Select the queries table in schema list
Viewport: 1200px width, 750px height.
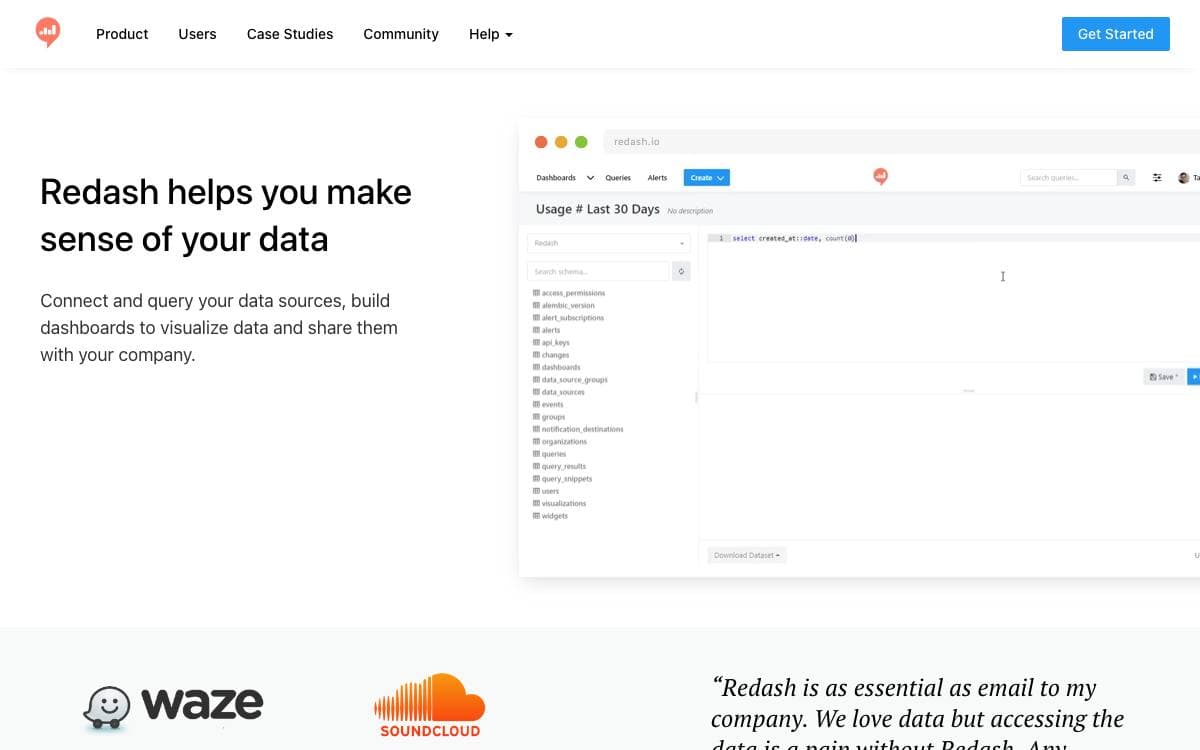tap(550, 454)
